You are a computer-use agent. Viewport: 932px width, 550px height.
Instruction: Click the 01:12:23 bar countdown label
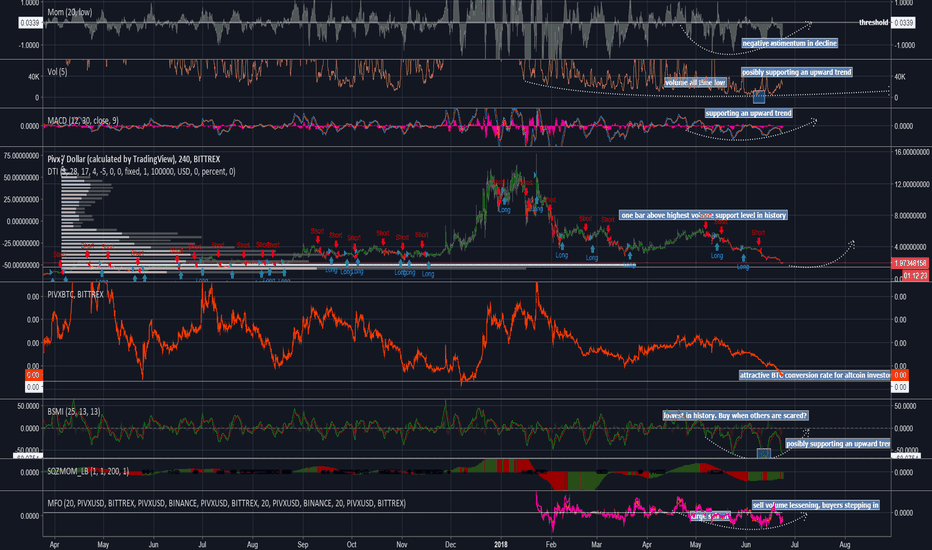915,275
